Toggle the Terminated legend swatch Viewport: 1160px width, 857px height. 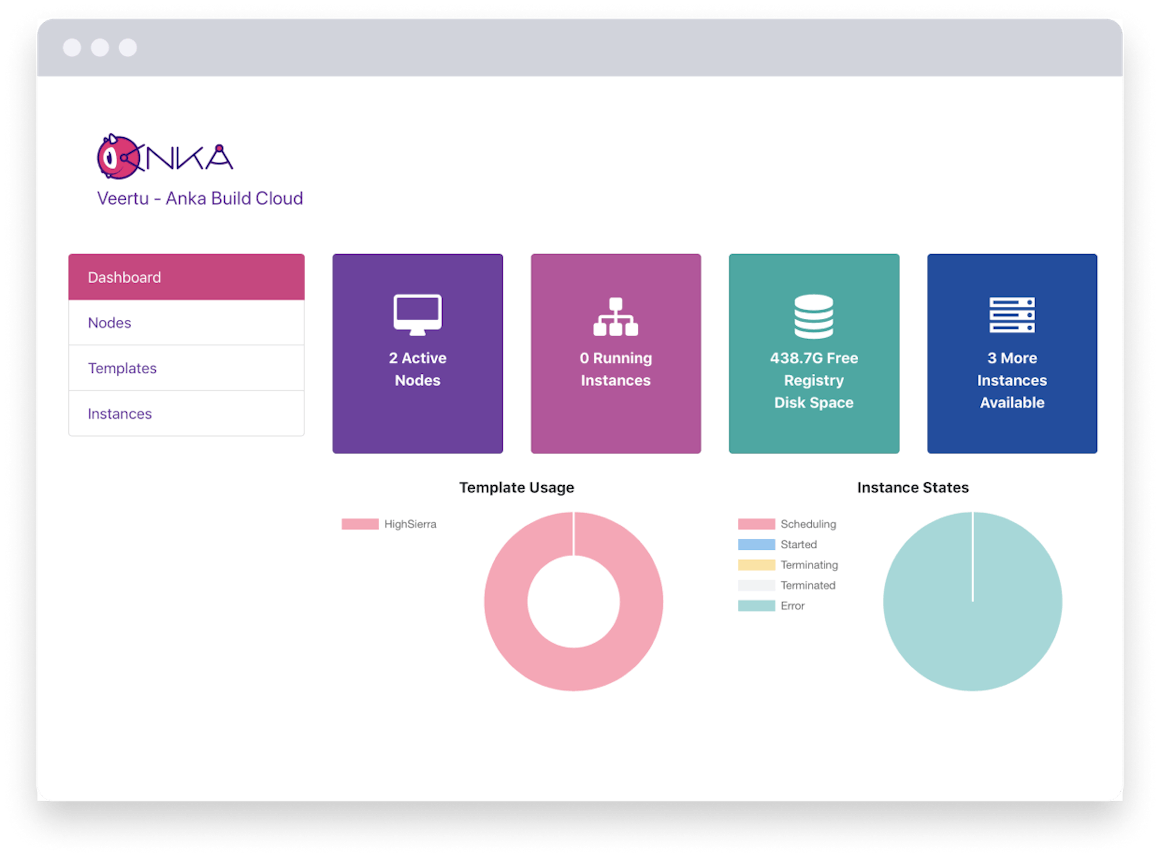coord(756,585)
